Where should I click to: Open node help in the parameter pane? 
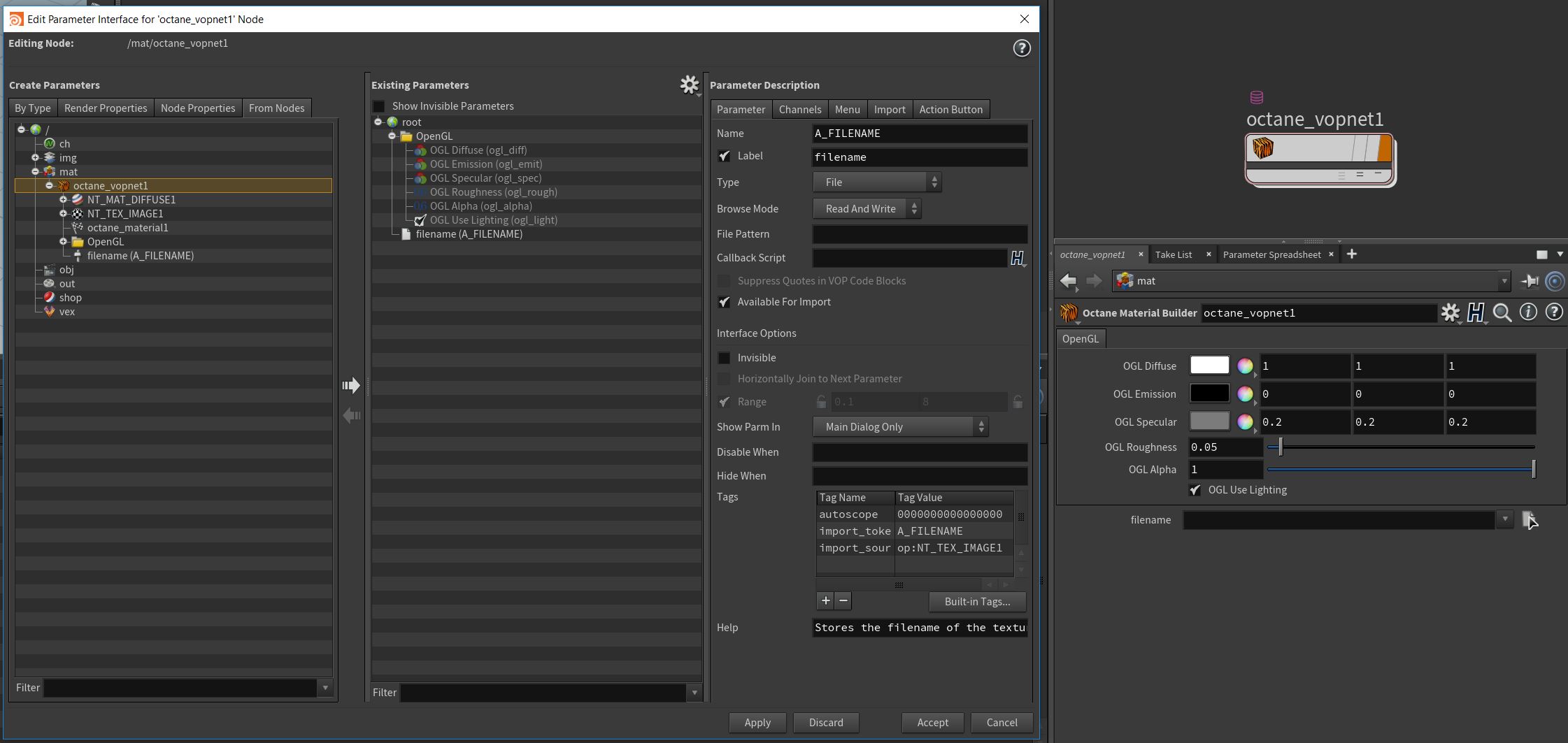(x=1554, y=312)
